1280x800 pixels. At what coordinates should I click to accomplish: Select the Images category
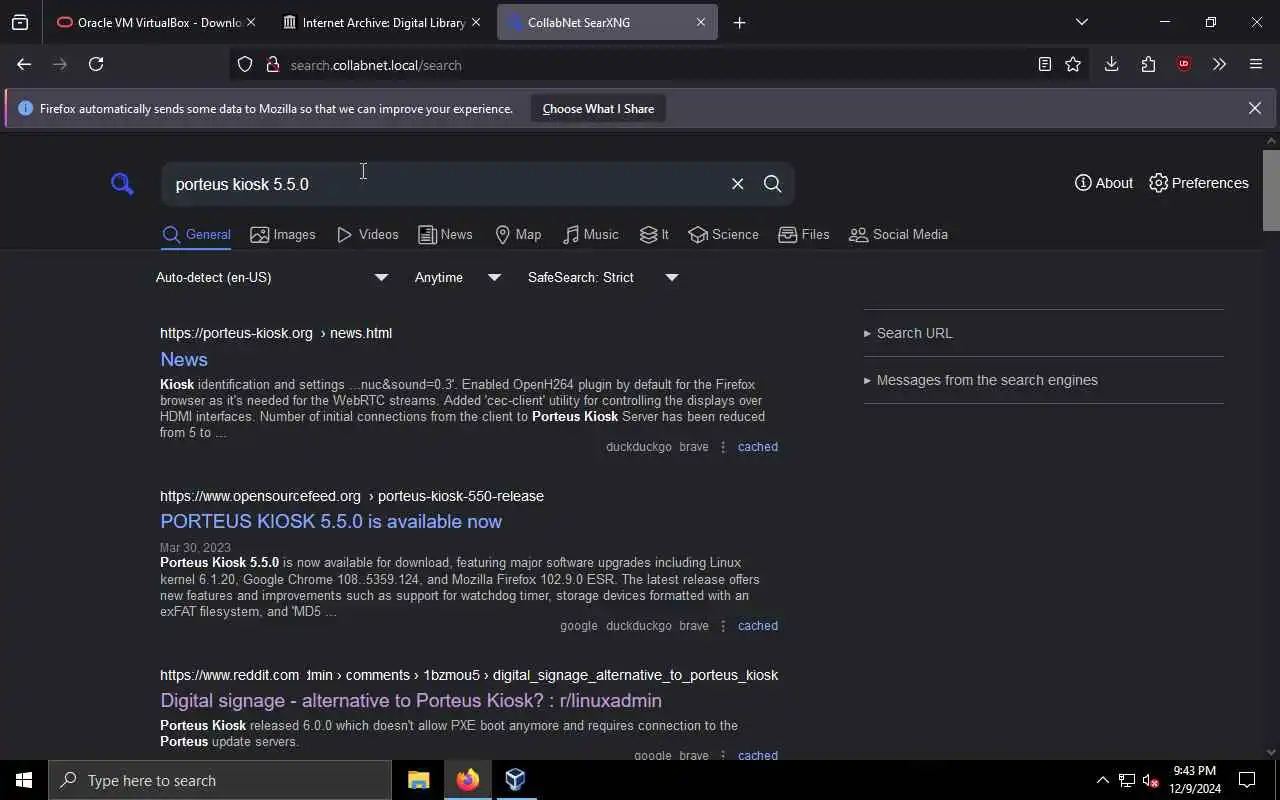283,234
